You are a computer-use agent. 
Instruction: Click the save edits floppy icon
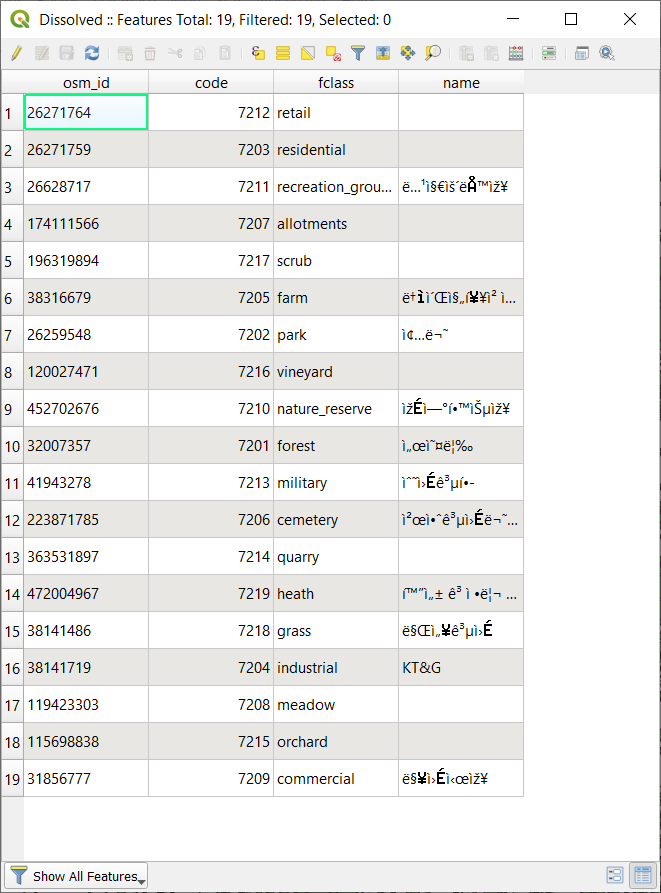click(x=67, y=54)
